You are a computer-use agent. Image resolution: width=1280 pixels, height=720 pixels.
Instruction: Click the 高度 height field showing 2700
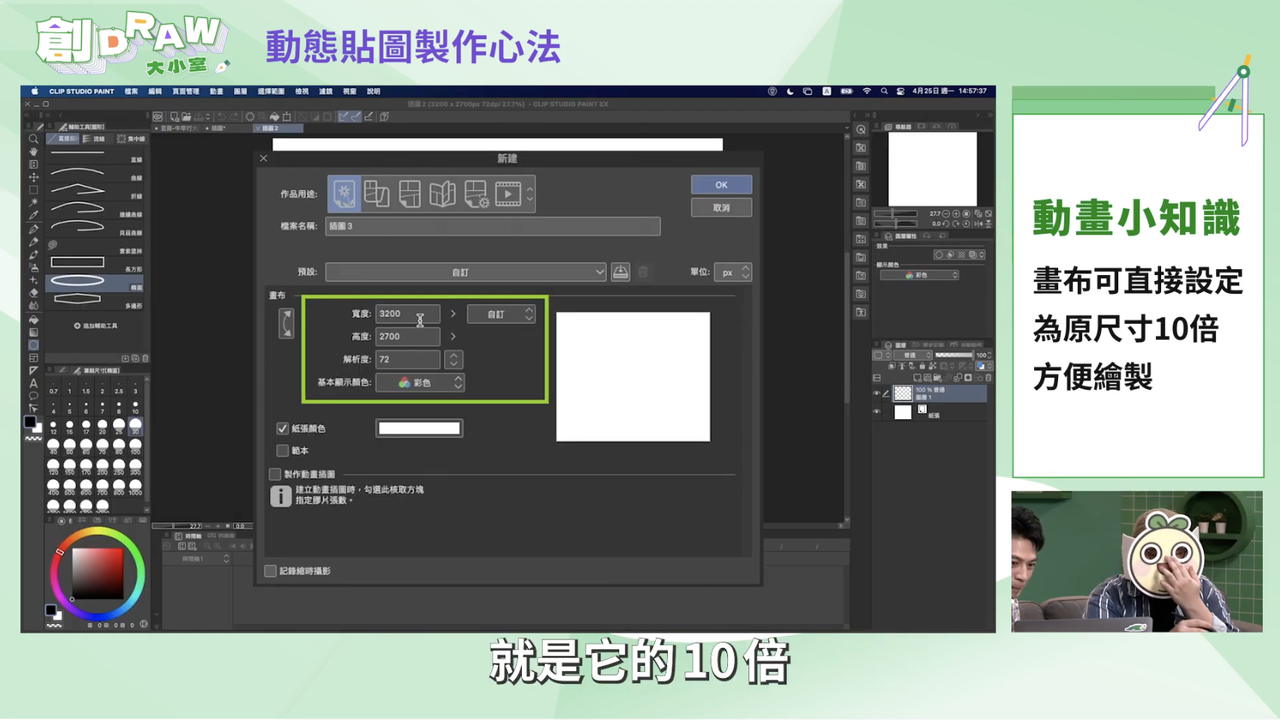click(408, 337)
